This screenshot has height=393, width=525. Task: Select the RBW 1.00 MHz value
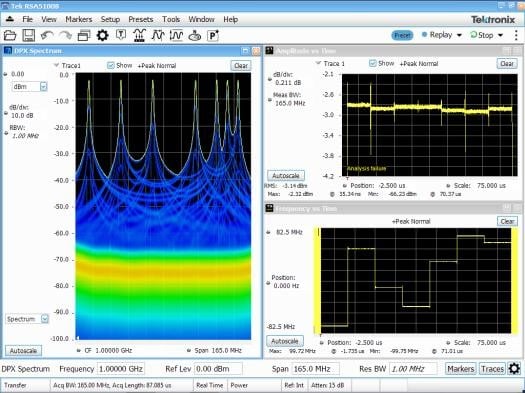coord(25,136)
